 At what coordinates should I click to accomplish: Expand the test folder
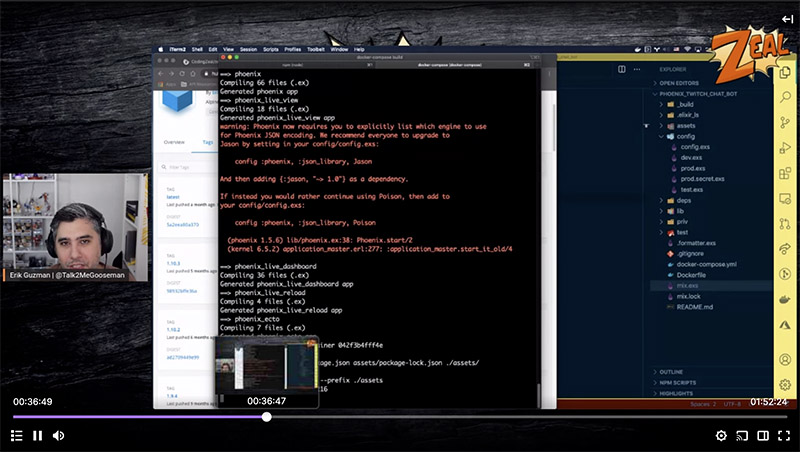tap(682, 232)
